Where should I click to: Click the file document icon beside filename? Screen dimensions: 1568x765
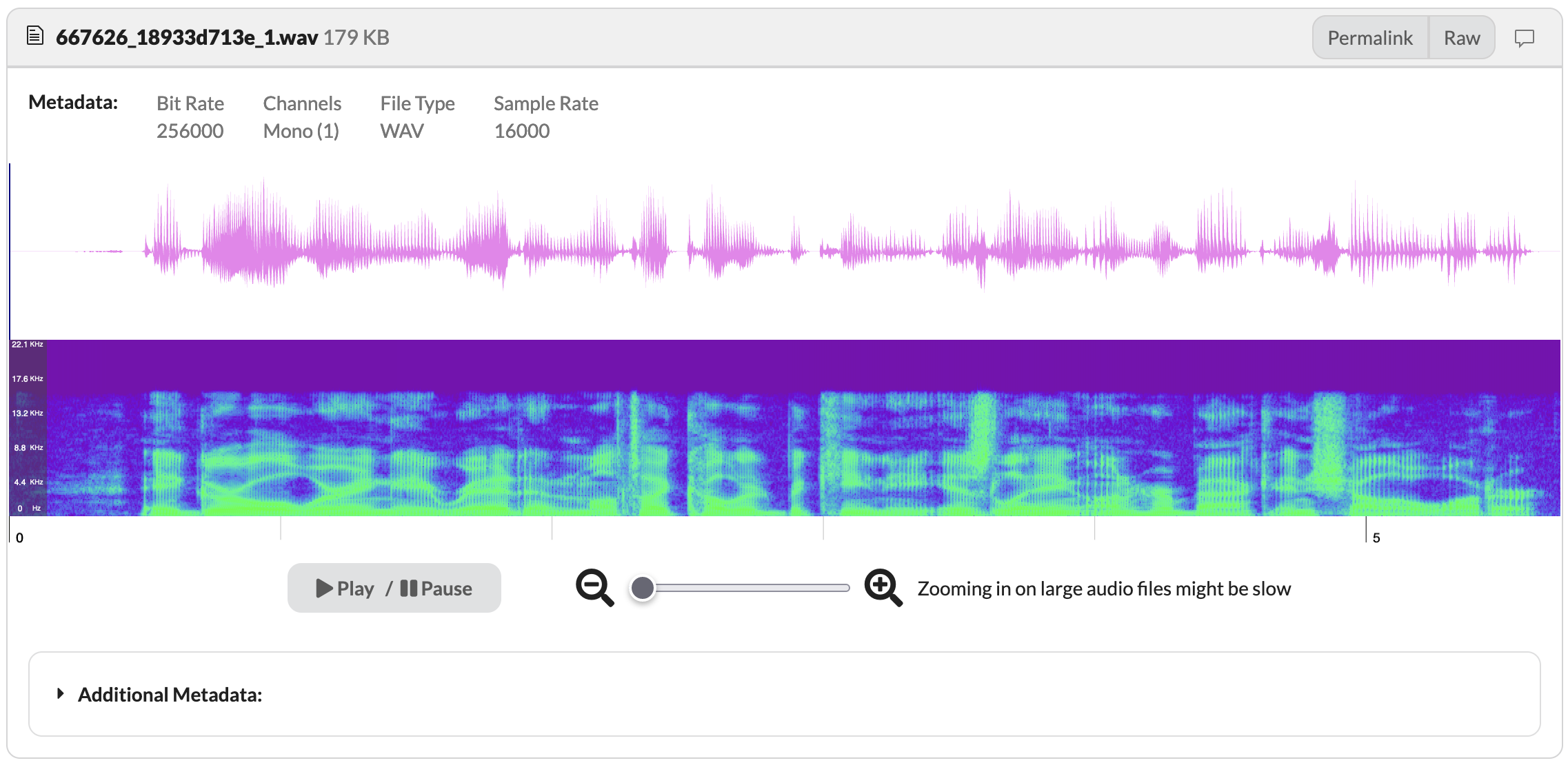35,36
